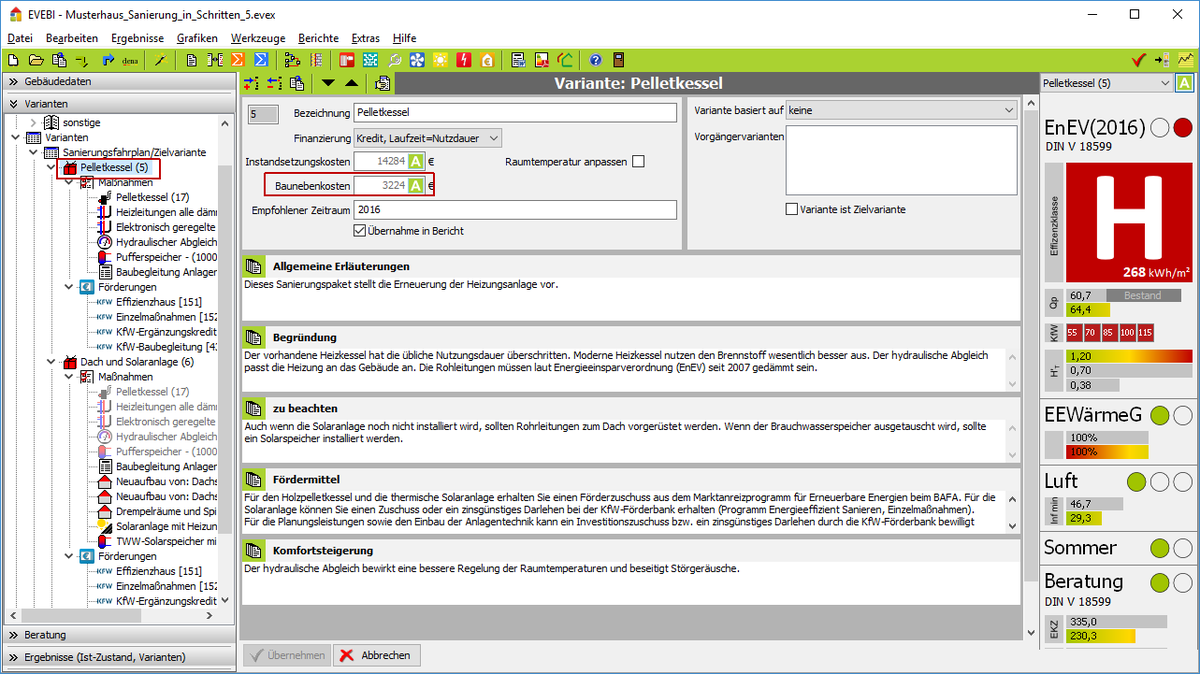Collapse the Sanierungsfahrplan/Zielvariante node
The width and height of the screenshot is (1200, 674).
pos(33,152)
